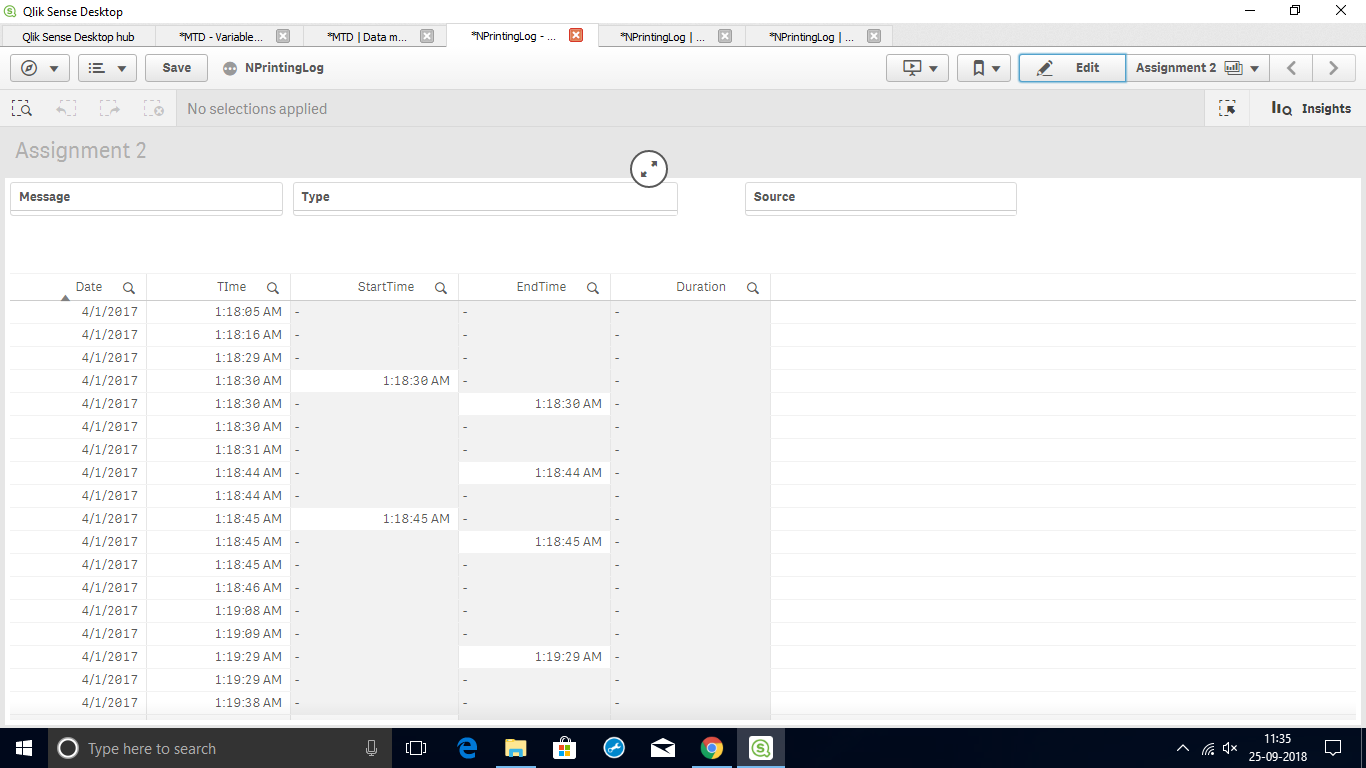Image resolution: width=1366 pixels, height=768 pixels.
Task: Clear all selections
Action: pos(153,109)
